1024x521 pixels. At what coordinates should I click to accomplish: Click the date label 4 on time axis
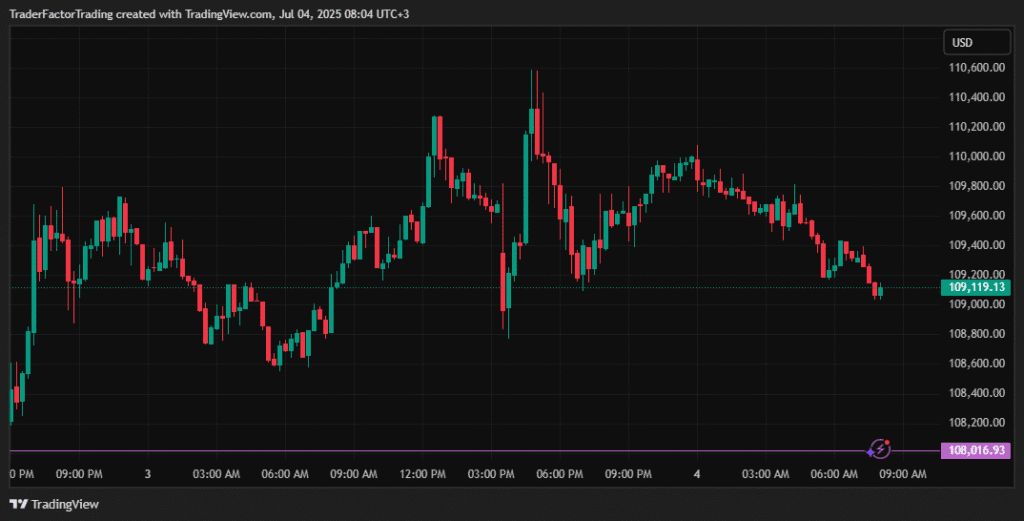click(x=697, y=474)
